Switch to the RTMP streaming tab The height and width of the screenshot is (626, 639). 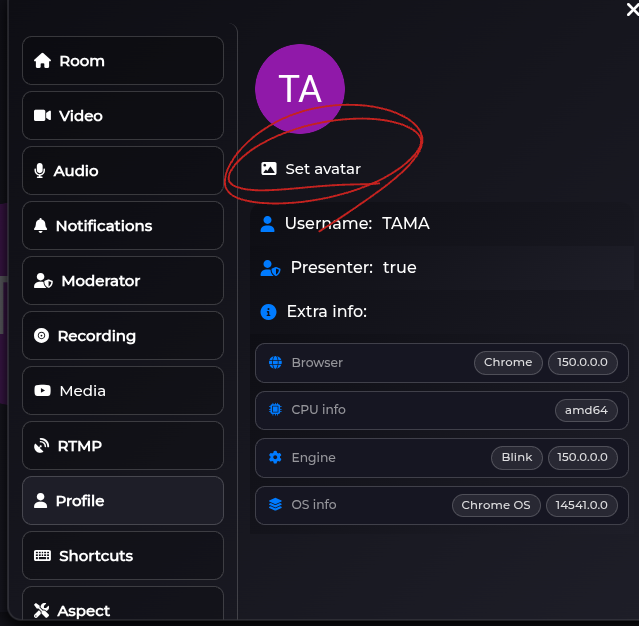123,446
